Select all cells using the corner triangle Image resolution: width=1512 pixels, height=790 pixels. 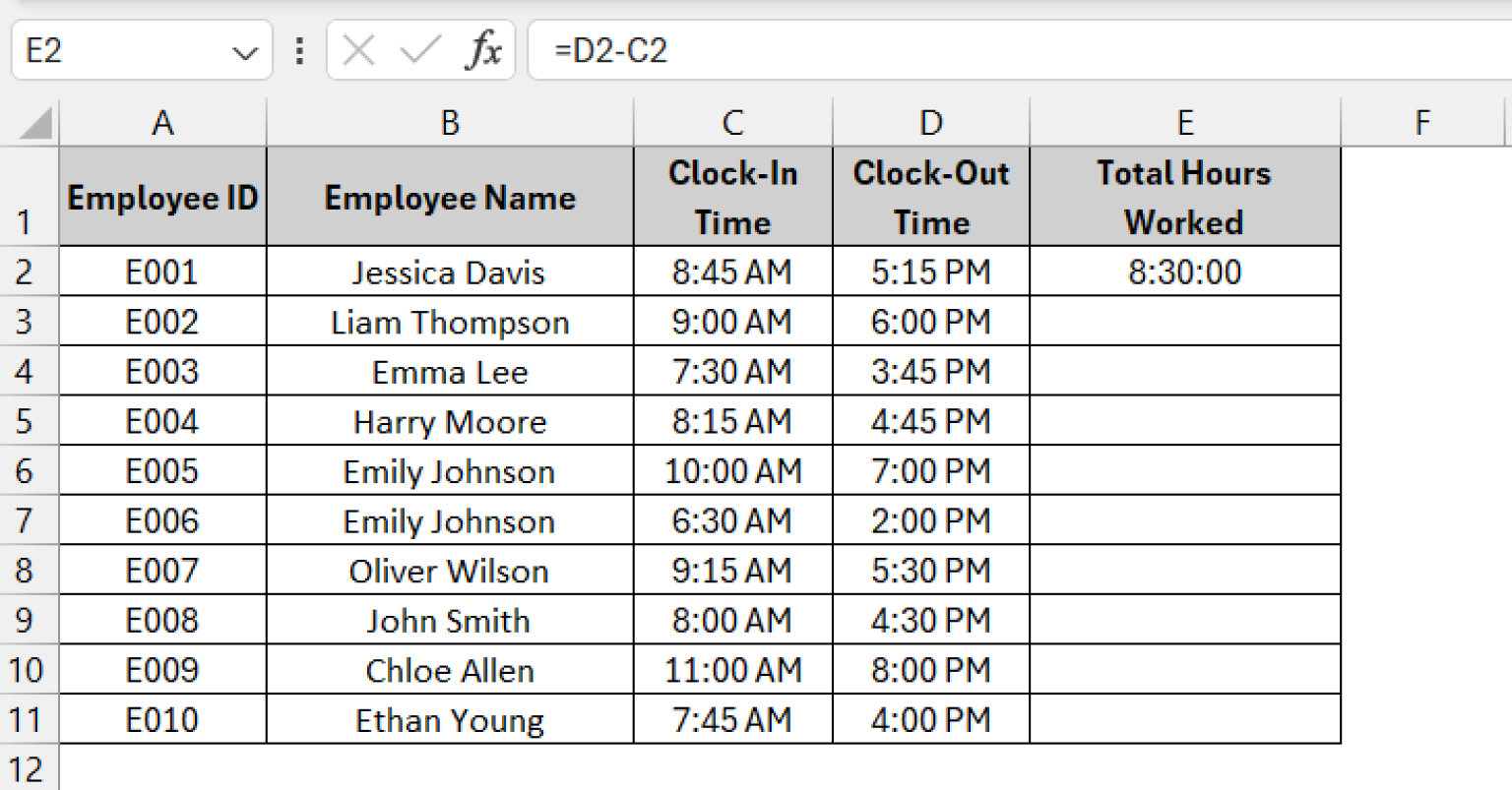click(x=31, y=122)
